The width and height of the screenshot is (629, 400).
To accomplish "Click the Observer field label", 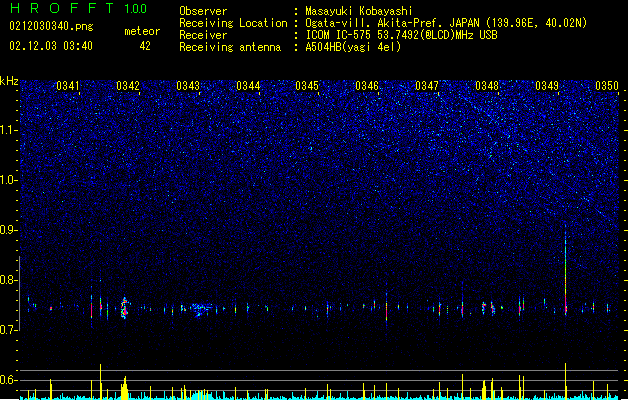I will 203,11.
